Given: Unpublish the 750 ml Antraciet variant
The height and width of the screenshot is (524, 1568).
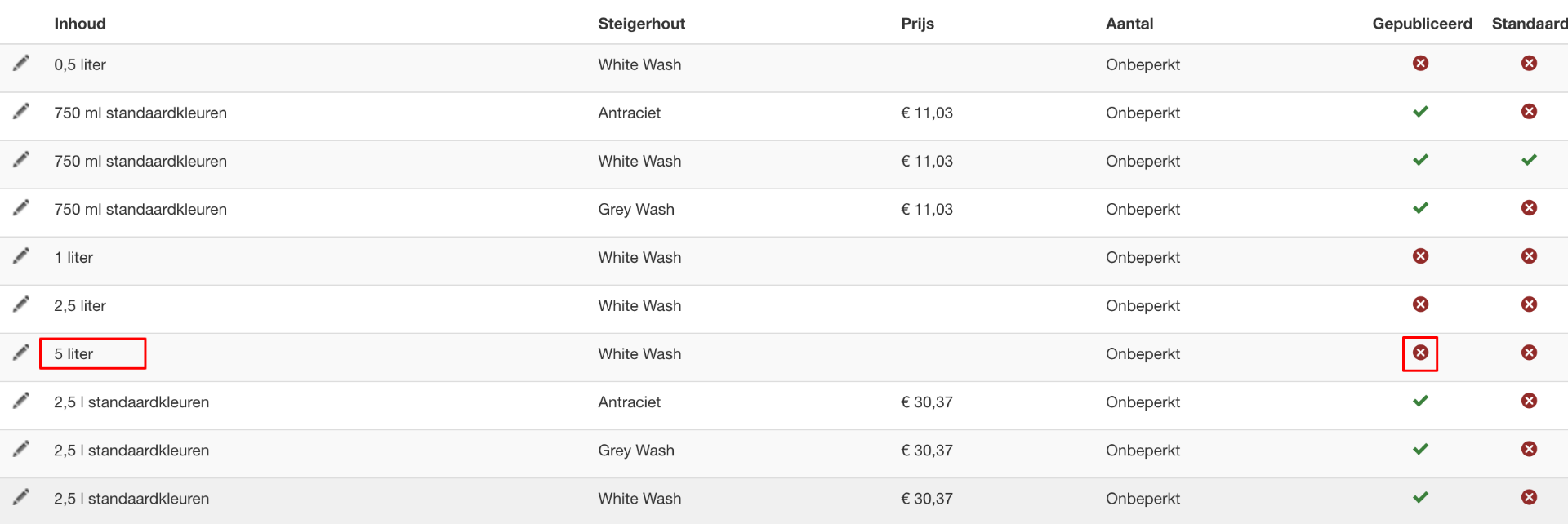Looking at the screenshot, I should coord(1421,112).
